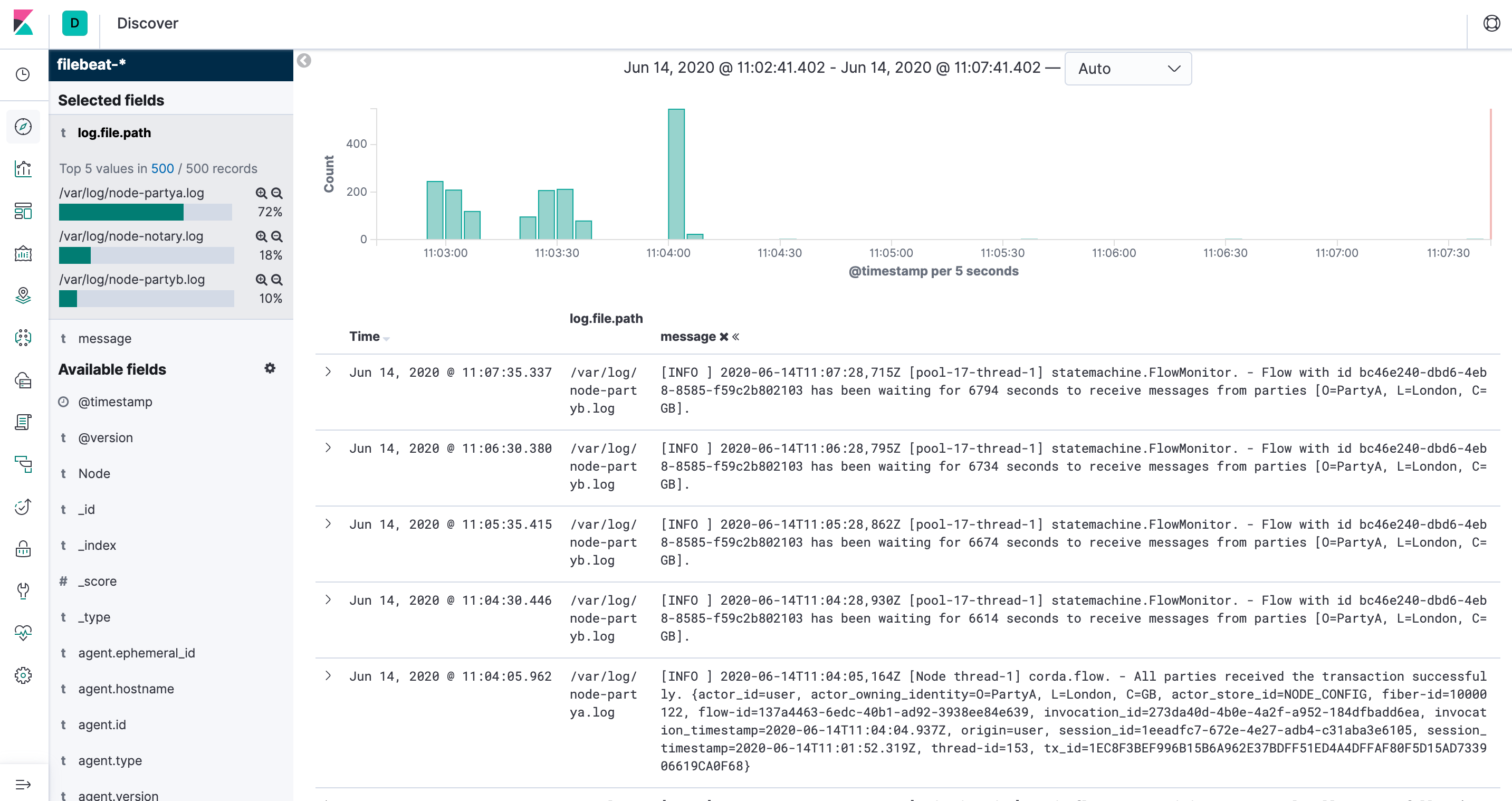Click the tallest histogram bar at 11:04:00

tap(676, 174)
